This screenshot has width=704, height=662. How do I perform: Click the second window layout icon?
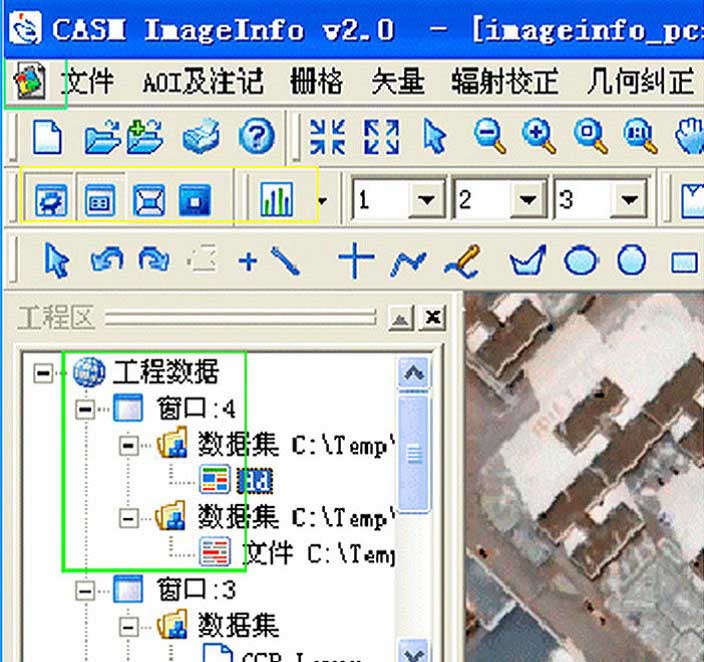tap(100, 200)
